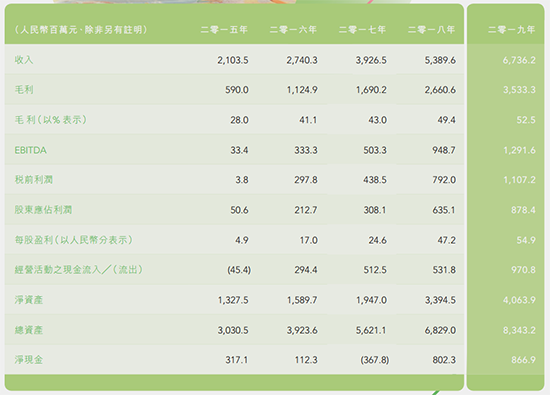Click the 二零一五年 column header
Image resolution: width=550 pixels, height=395 pixels.
[x=224, y=30]
